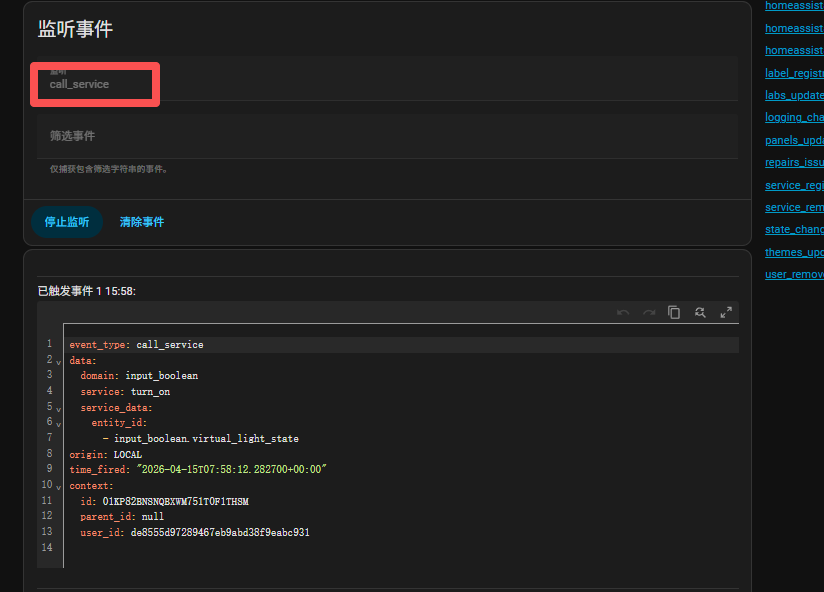
Task: Choose the service_removed event link
Action: 795,207
